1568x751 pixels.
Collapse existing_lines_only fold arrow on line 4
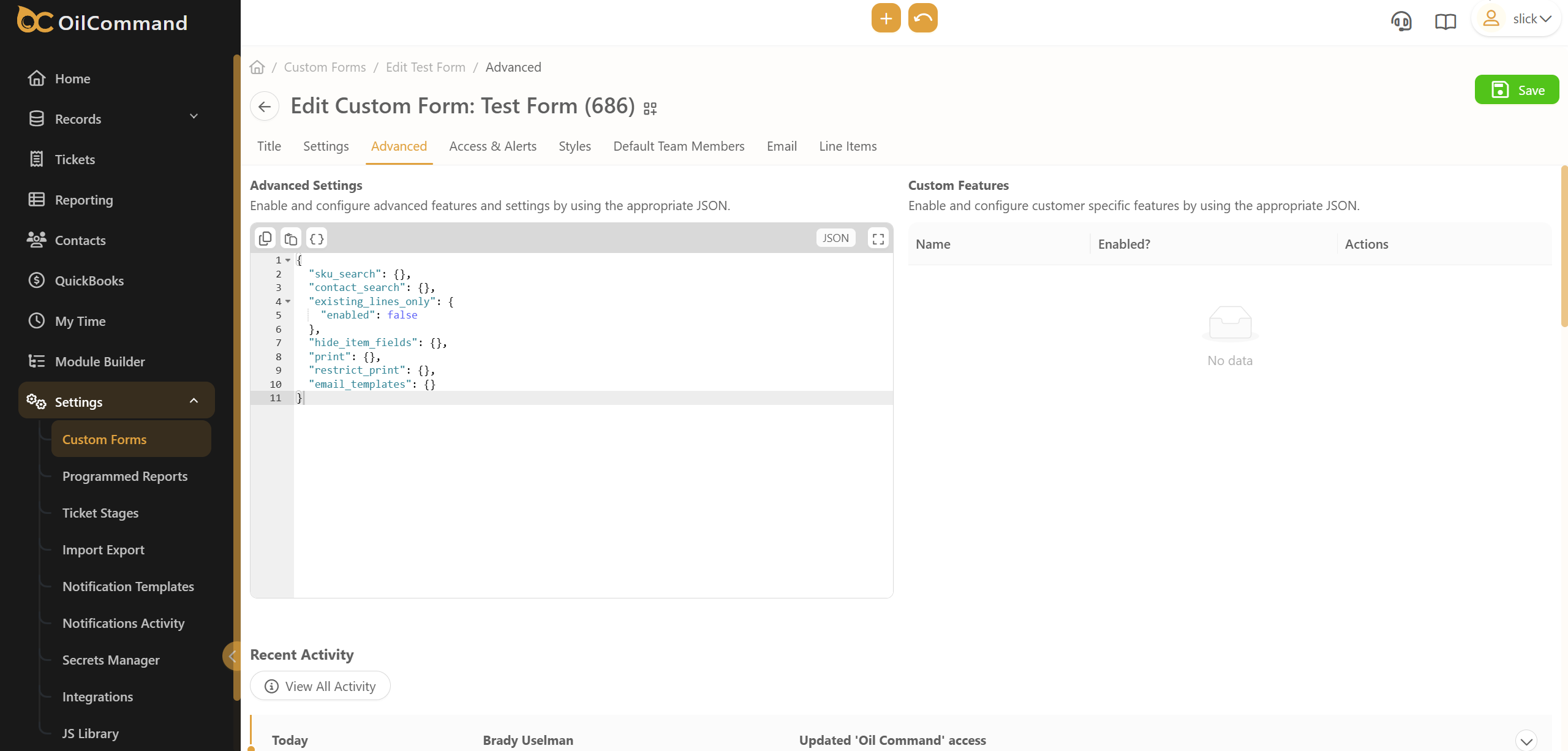[288, 301]
